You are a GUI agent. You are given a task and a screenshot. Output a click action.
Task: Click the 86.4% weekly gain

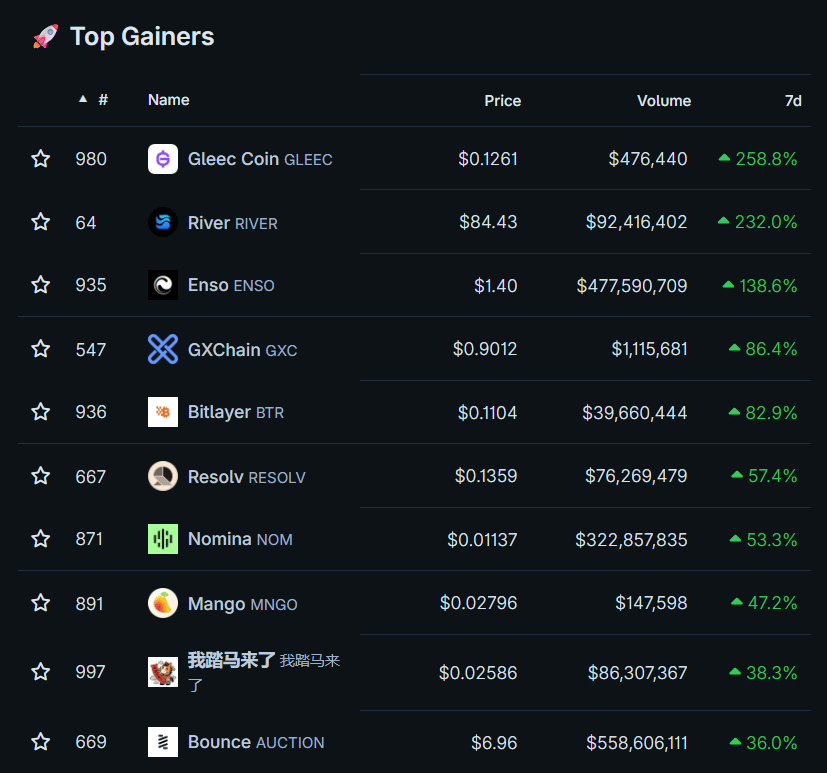click(x=763, y=349)
